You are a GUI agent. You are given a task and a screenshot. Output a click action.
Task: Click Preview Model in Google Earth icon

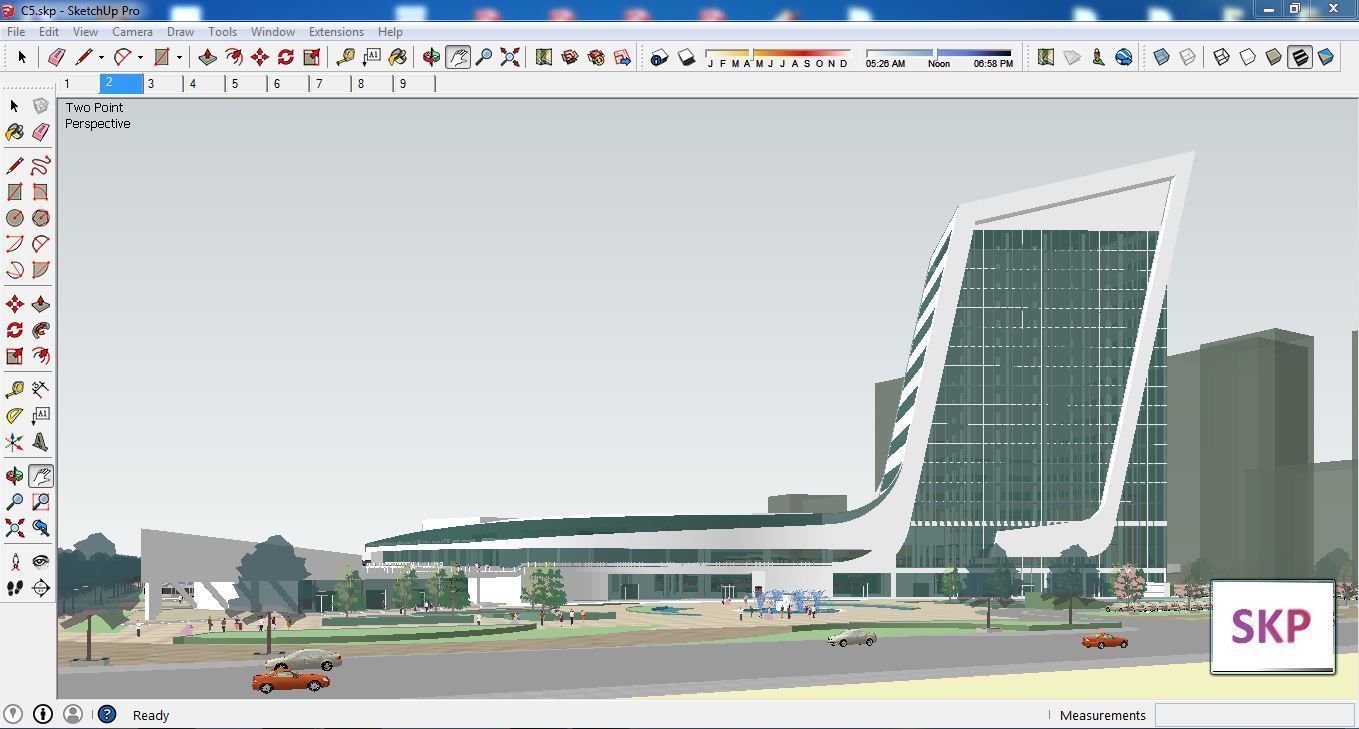click(1124, 57)
